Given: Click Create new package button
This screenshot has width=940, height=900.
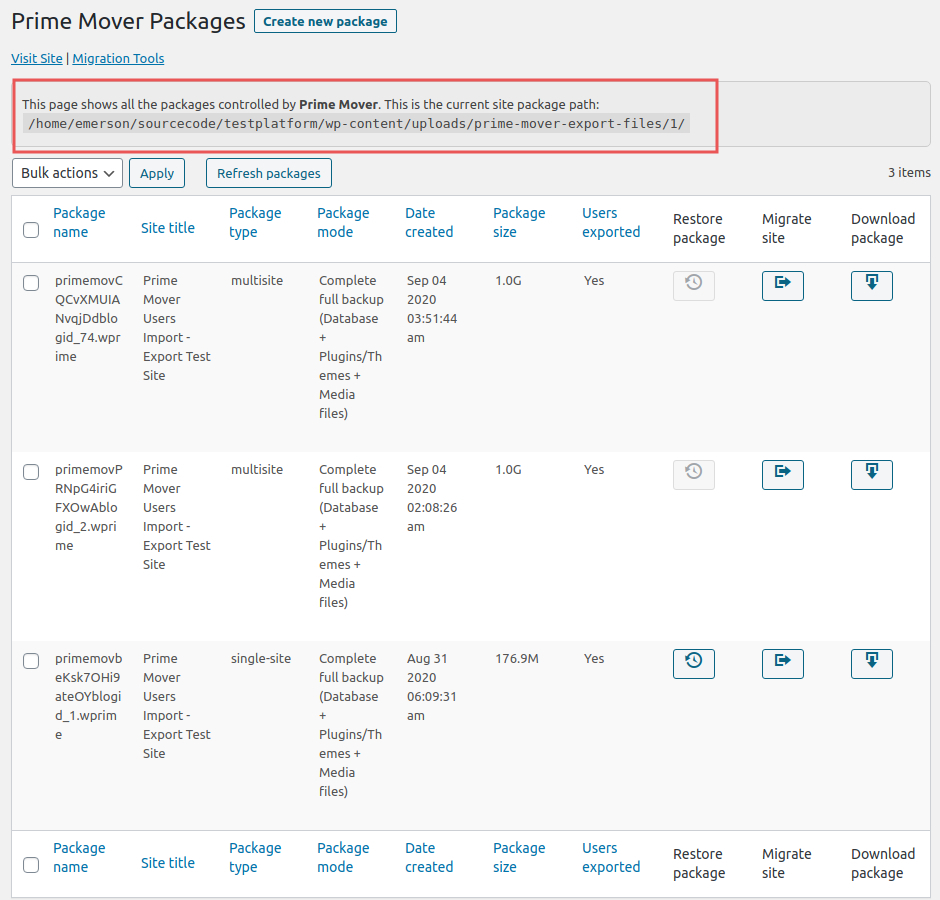Looking at the screenshot, I should [326, 22].
